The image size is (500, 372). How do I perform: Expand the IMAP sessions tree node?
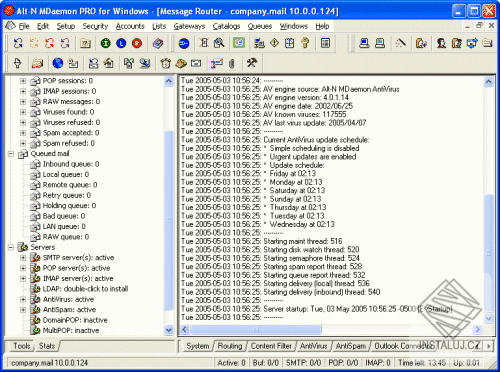(x=23, y=91)
